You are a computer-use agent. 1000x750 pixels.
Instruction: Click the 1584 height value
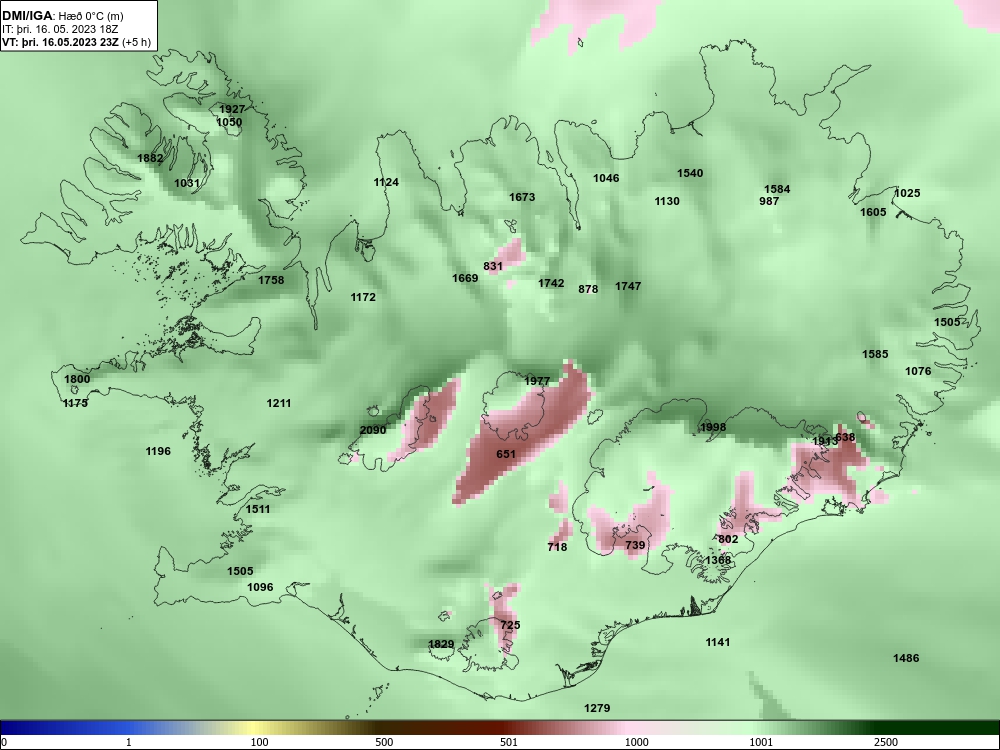pyautogui.click(x=777, y=189)
